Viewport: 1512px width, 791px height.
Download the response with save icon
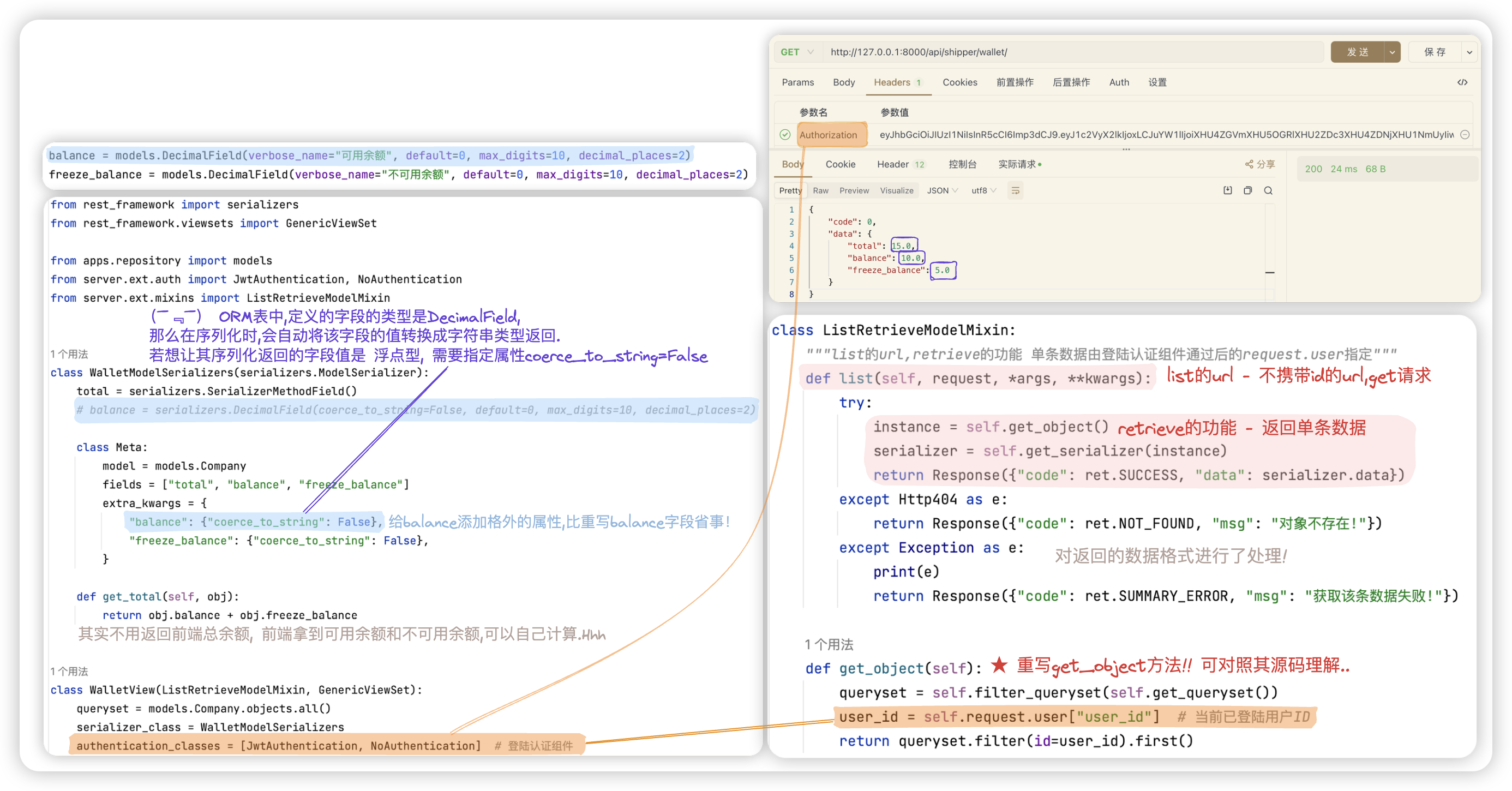[1227, 190]
